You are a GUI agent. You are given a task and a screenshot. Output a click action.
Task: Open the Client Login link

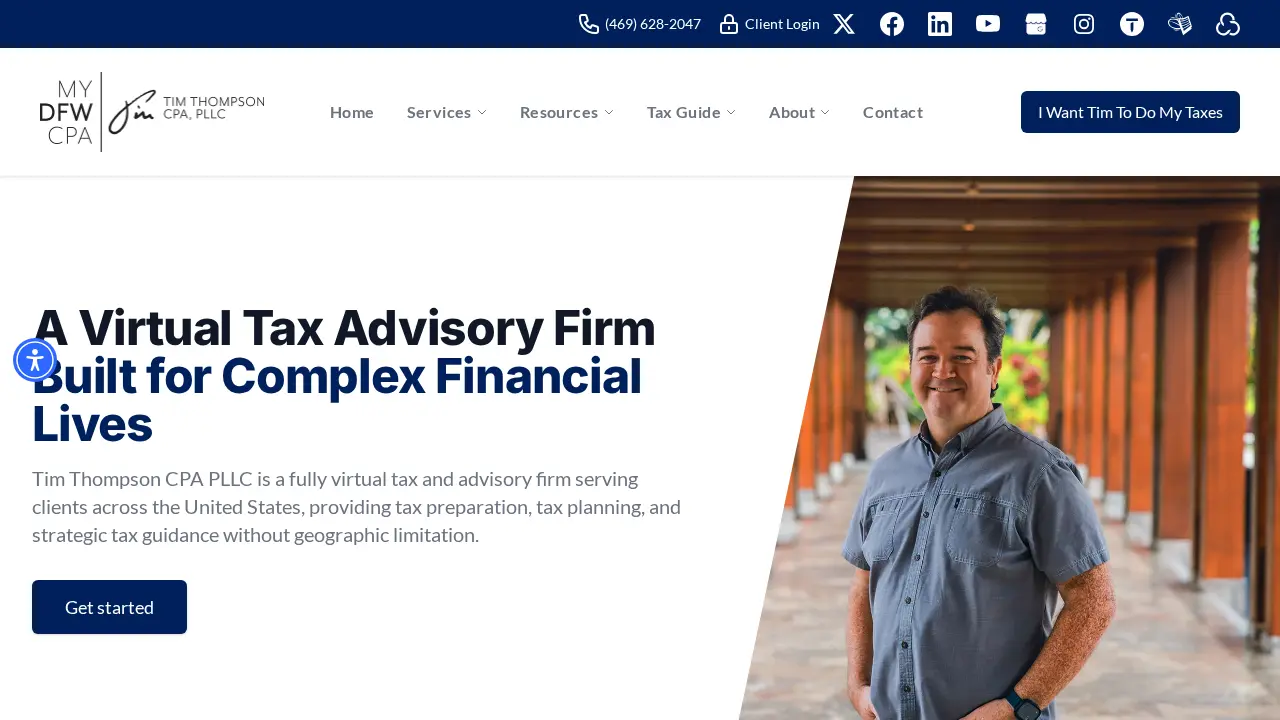pos(782,24)
